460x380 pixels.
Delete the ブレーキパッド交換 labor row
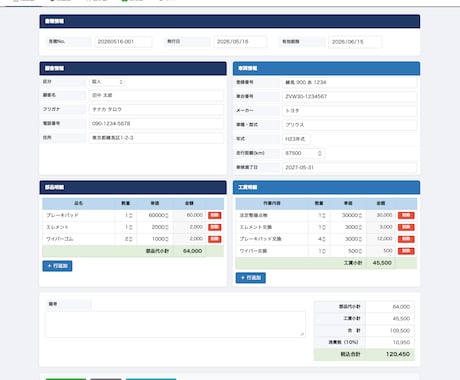point(406,239)
